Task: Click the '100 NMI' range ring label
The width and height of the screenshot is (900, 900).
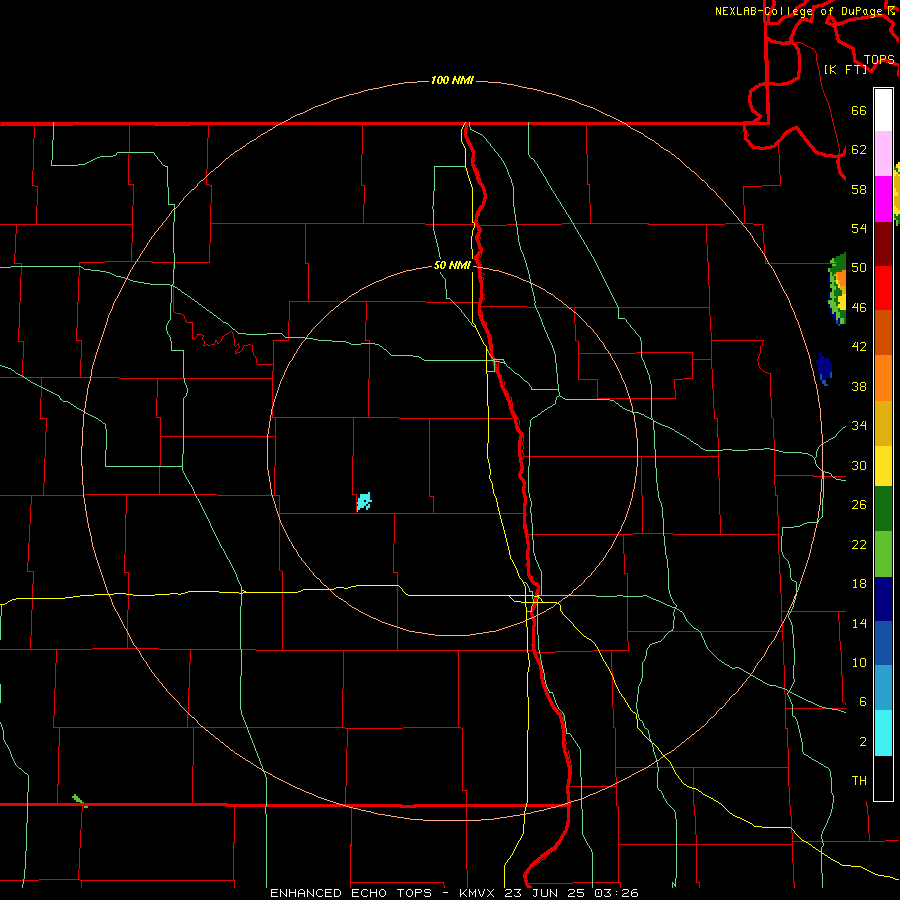Action: [x=452, y=80]
